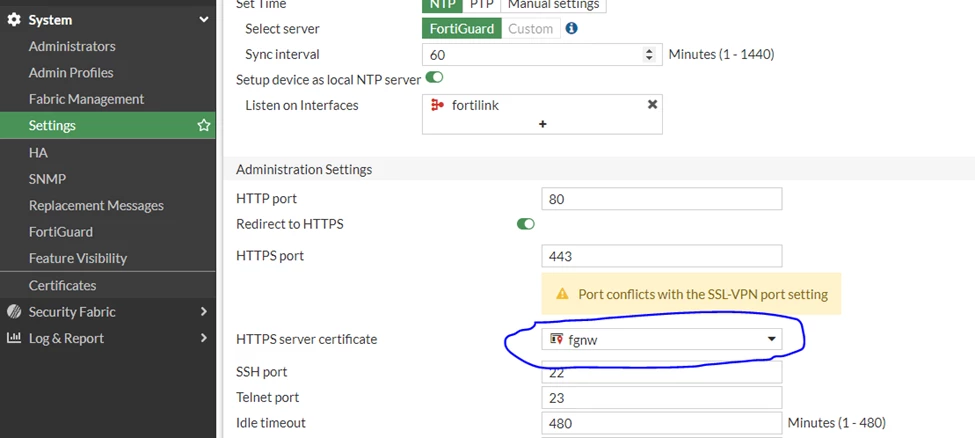Select PTP time setting
Viewport: 975px width, 438px height.
click(481, 5)
